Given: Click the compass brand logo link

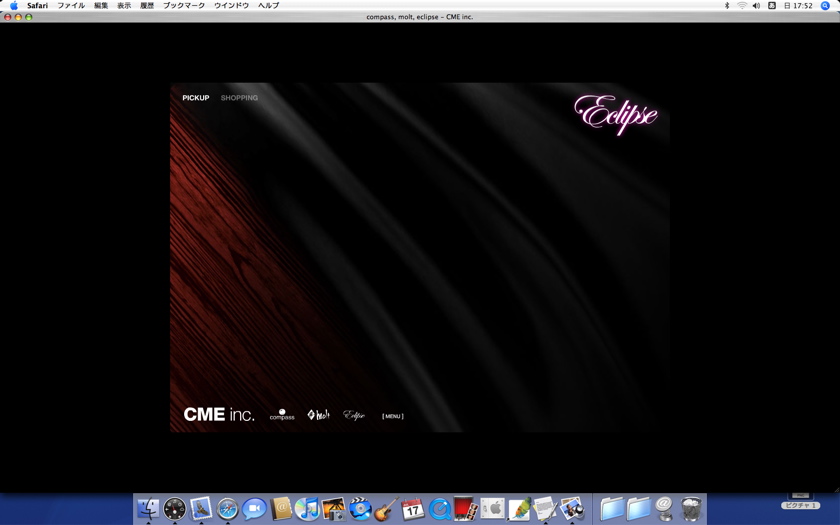Looking at the screenshot, I should [282, 415].
